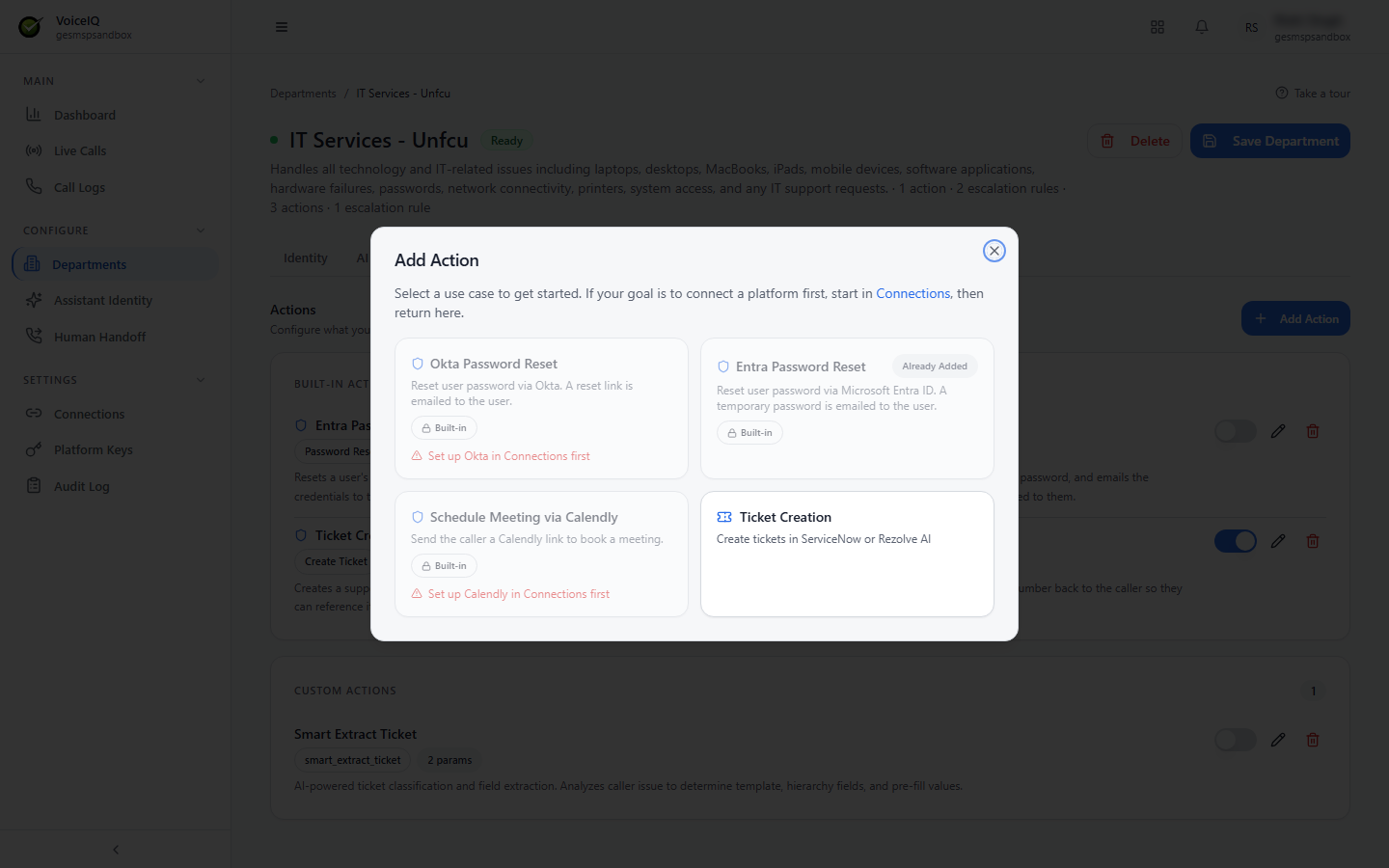
Task: Edit the Entra Password Reset action
Action: (x=1278, y=431)
